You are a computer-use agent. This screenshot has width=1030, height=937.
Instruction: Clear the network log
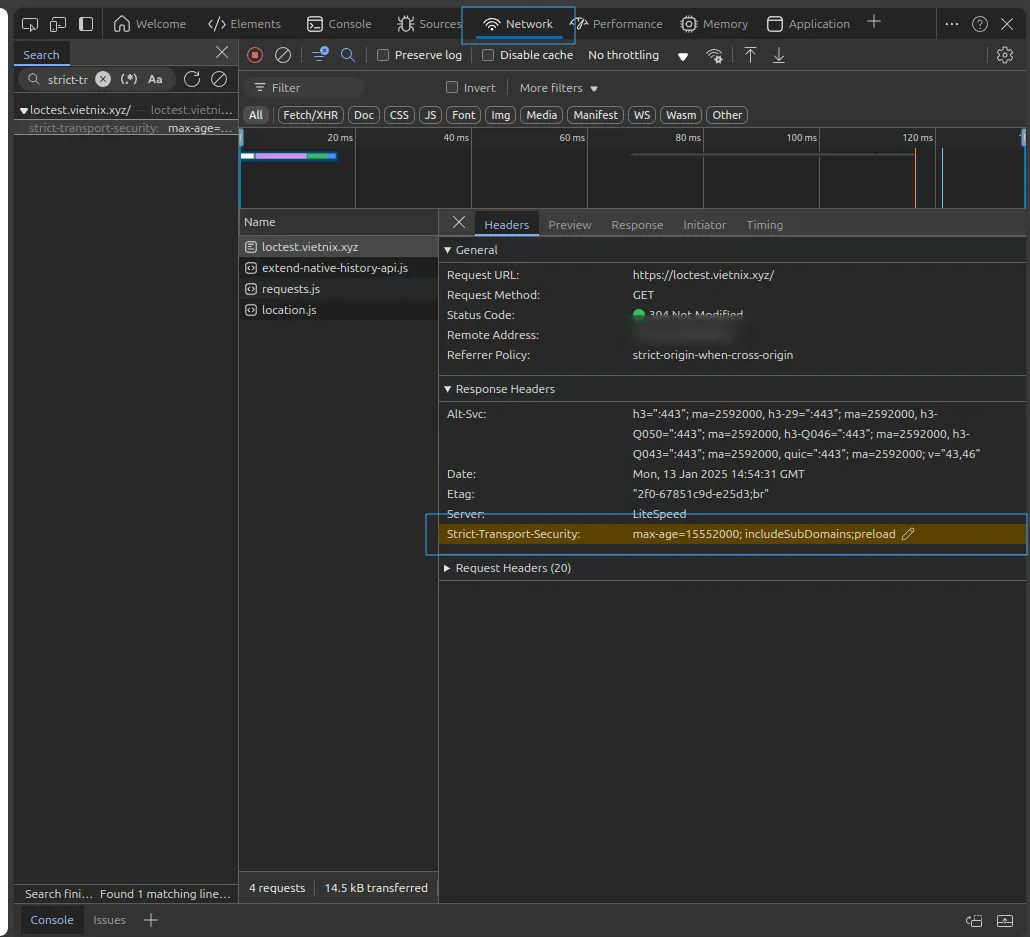[283, 55]
